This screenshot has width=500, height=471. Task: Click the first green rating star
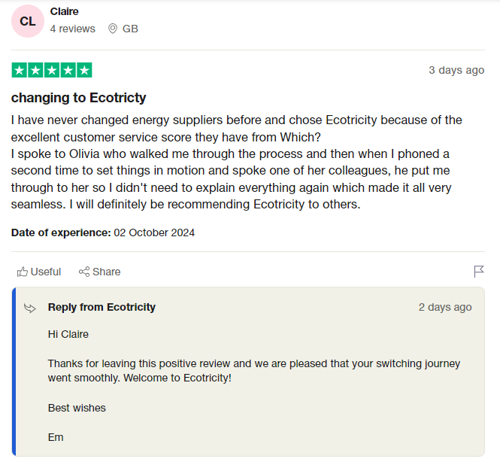(x=19, y=70)
